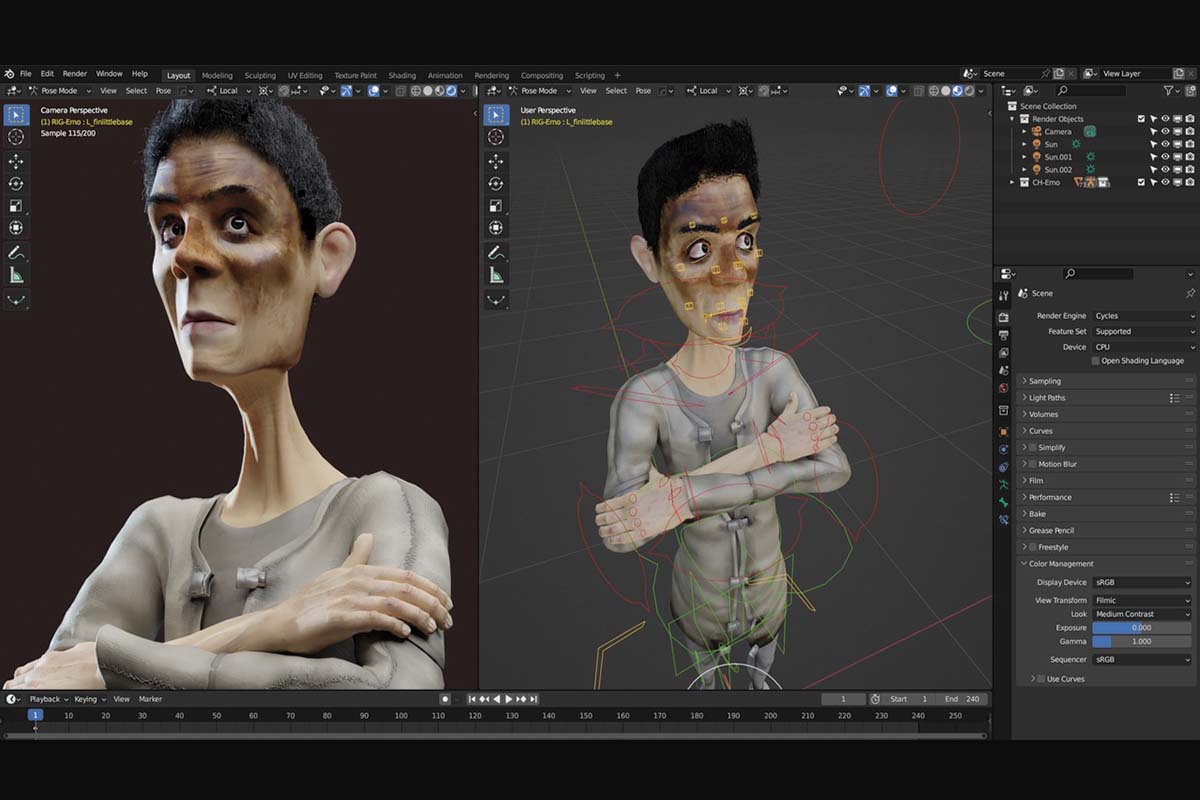Toggle the Motion Blur checkbox
This screenshot has height=800, width=1200.
point(1033,464)
